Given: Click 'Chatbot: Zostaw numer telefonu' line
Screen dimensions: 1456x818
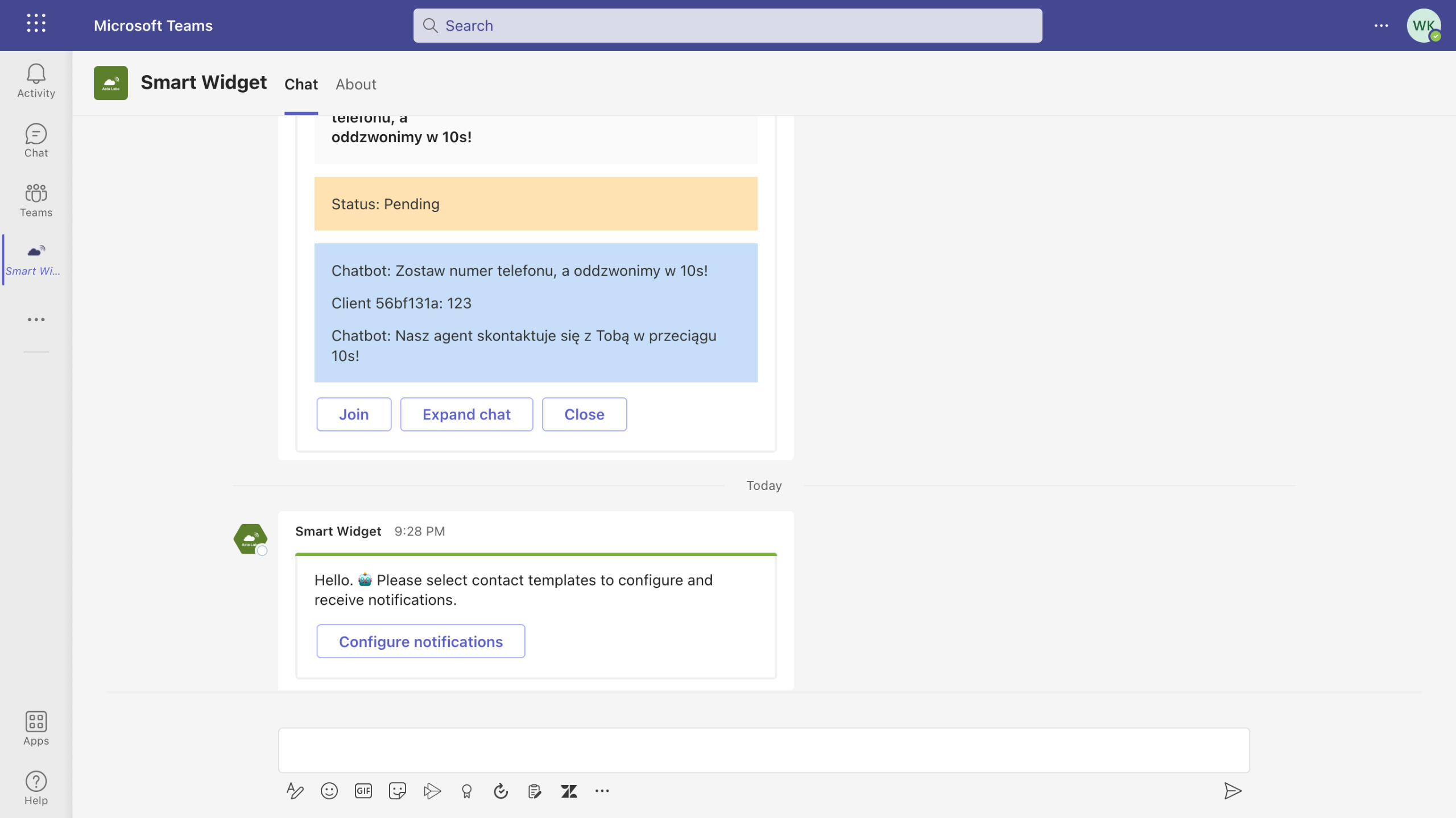Looking at the screenshot, I should click(519, 271).
